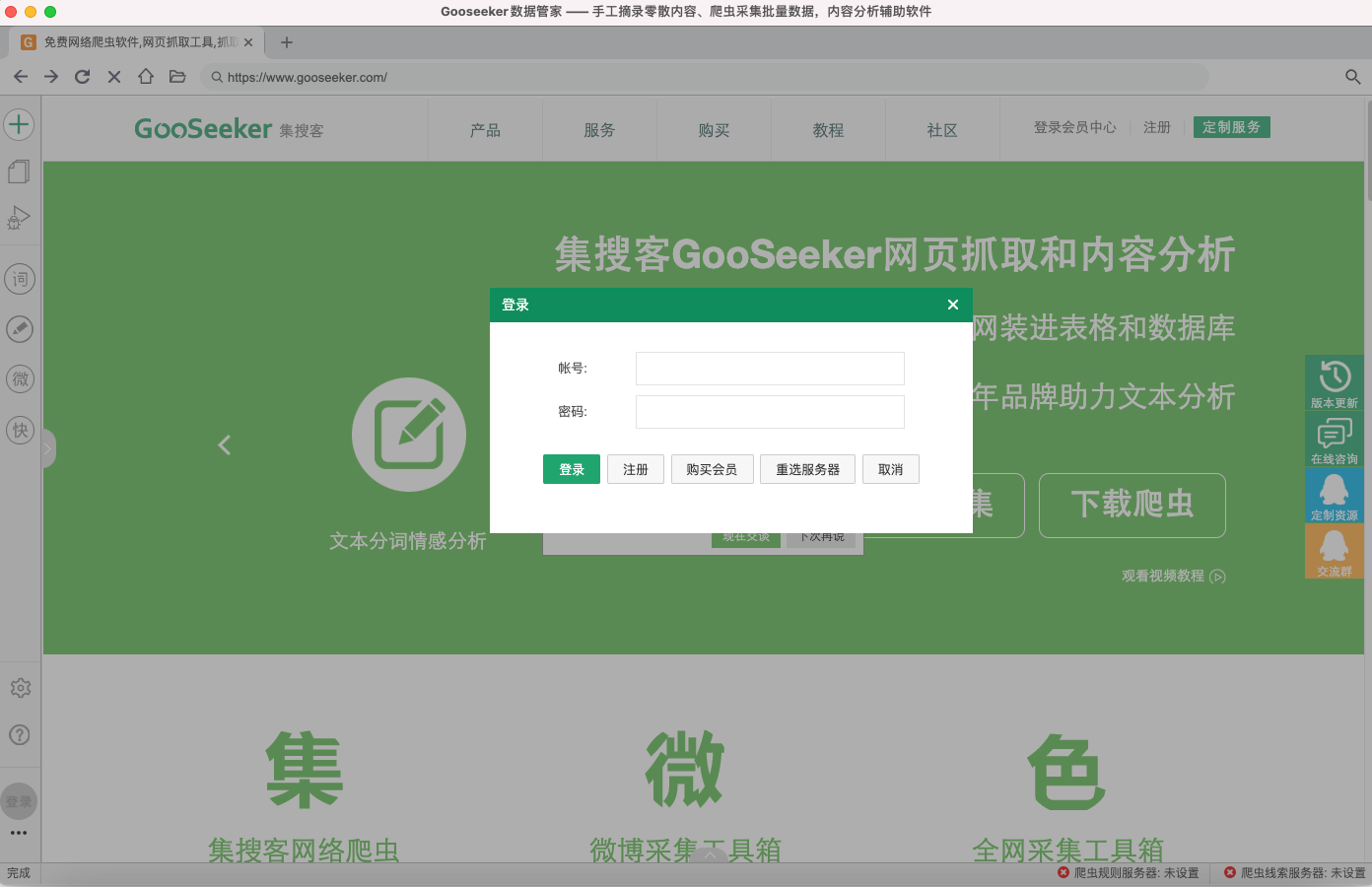This screenshot has height=887, width=1372.
Task: Expand the left sidebar panel arrow
Action: [x=47, y=449]
